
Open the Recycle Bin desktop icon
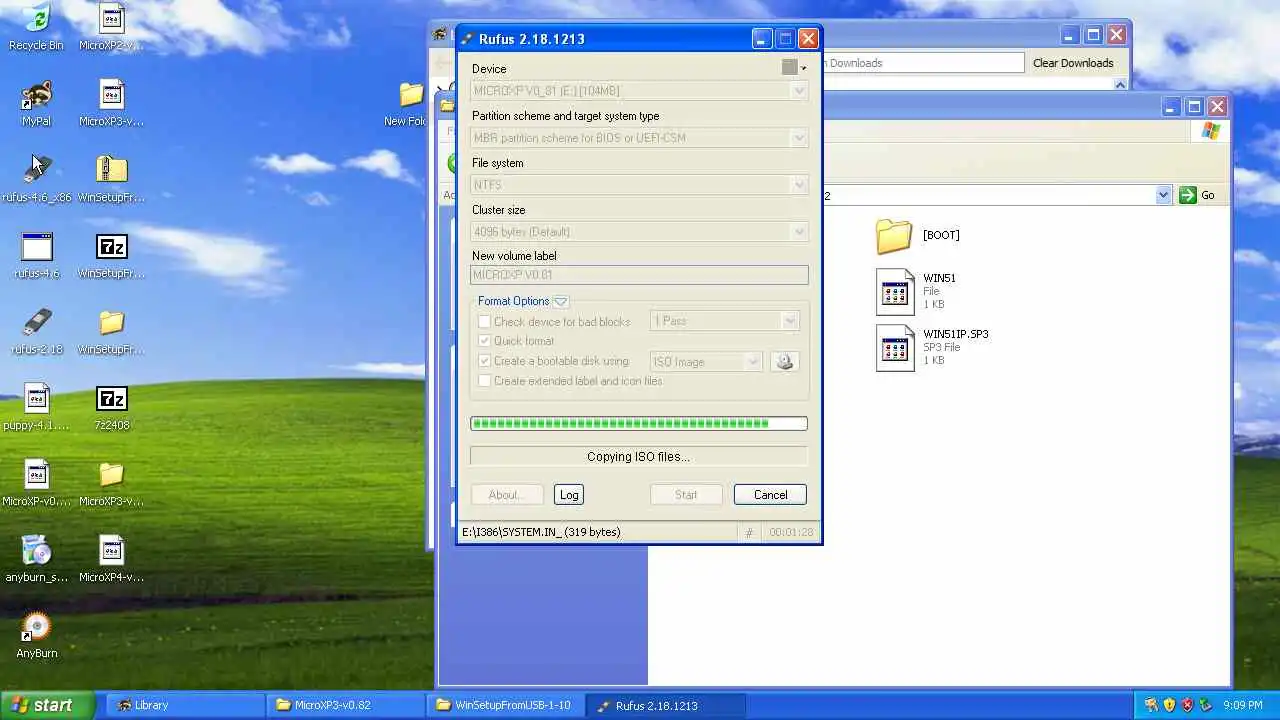tap(36, 26)
